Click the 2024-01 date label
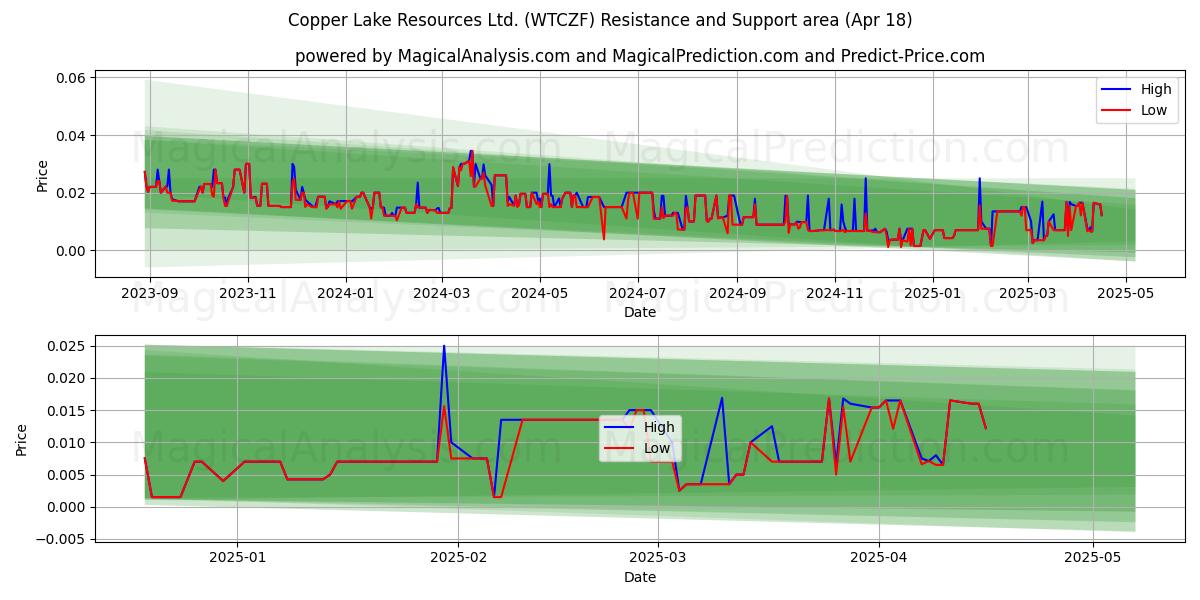Image resolution: width=1200 pixels, height=600 pixels. point(345,293)
